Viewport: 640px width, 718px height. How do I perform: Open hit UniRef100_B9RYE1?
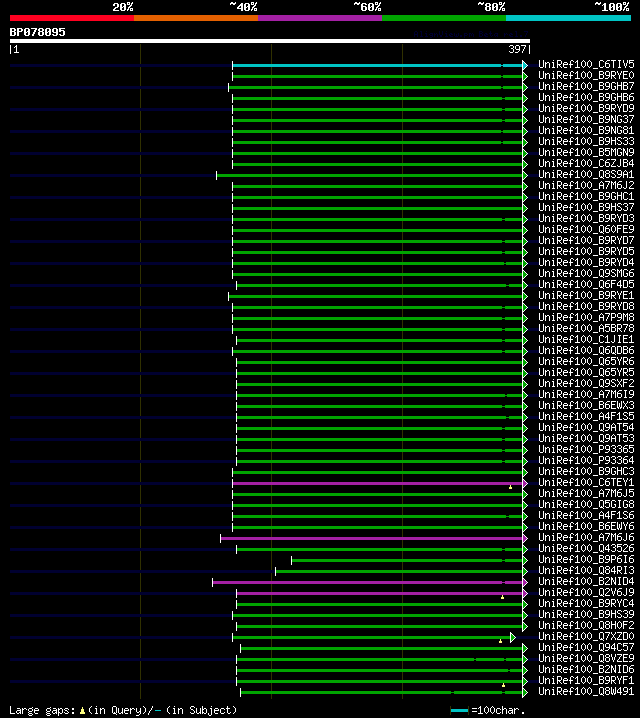coord(586,295)
